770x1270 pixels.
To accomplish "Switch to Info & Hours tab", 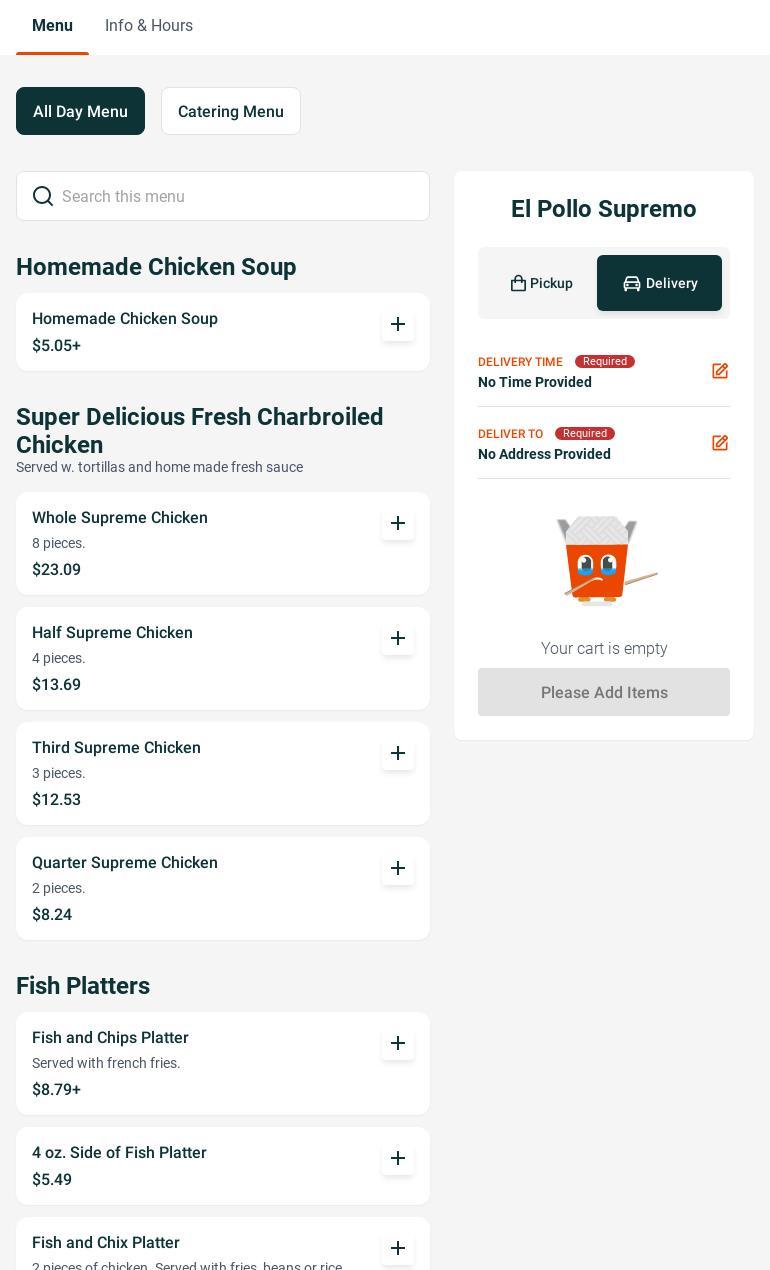I will pyautogui.click(x=149, y=26).
